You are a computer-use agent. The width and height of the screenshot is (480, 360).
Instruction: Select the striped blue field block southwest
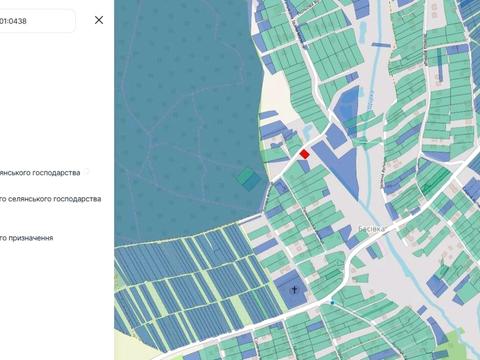[187, 283]
